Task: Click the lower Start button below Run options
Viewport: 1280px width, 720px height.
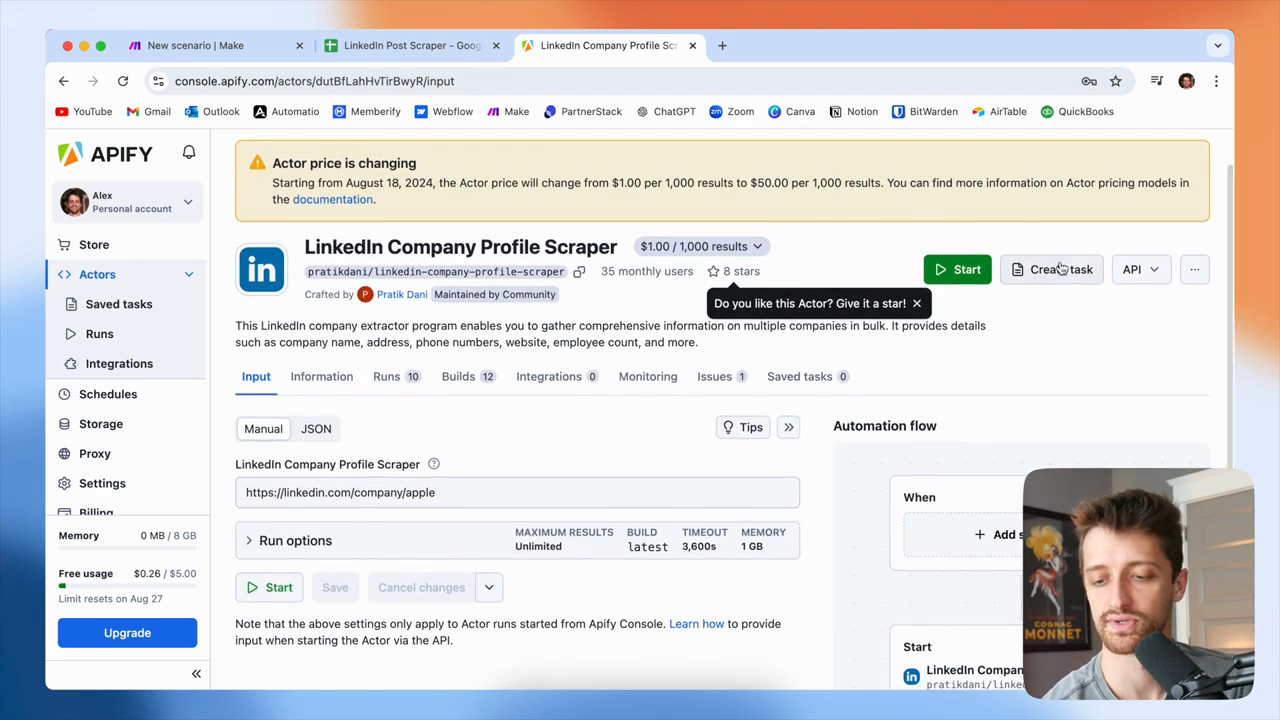Action: tap(270, 587)
